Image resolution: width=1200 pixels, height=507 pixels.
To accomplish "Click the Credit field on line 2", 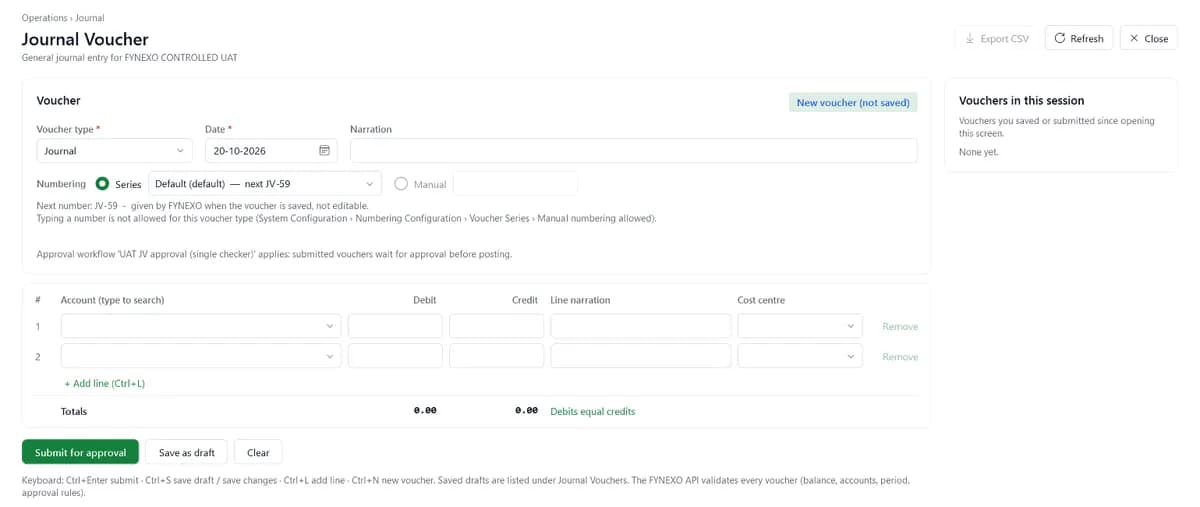I will (497, 356).
